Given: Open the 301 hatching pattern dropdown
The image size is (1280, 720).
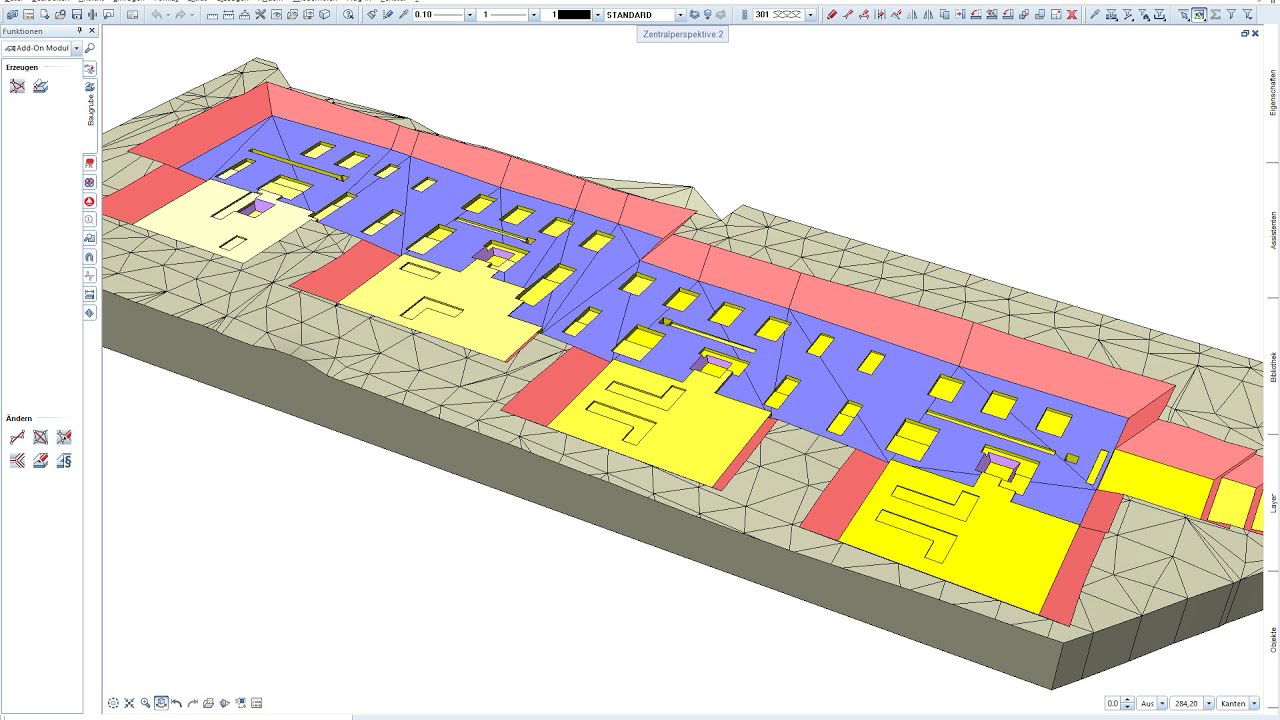Looking at the screenshot, I should (x=810, y=15).
